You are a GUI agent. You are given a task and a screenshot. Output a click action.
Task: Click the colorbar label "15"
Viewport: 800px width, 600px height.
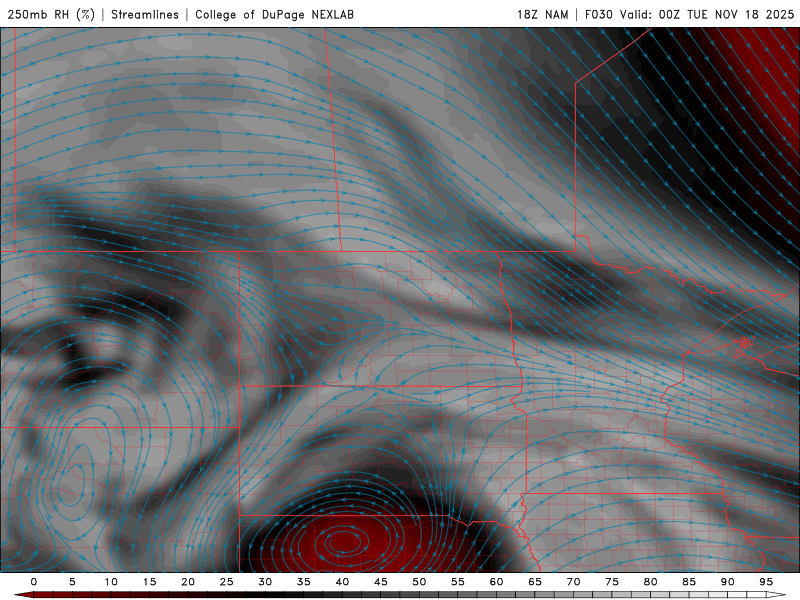click(149, 582)
